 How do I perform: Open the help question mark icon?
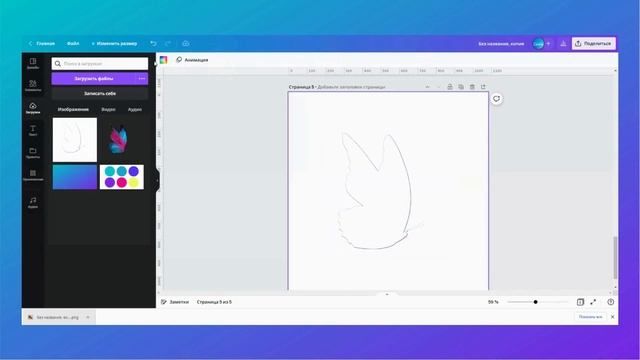coord(611,302)
